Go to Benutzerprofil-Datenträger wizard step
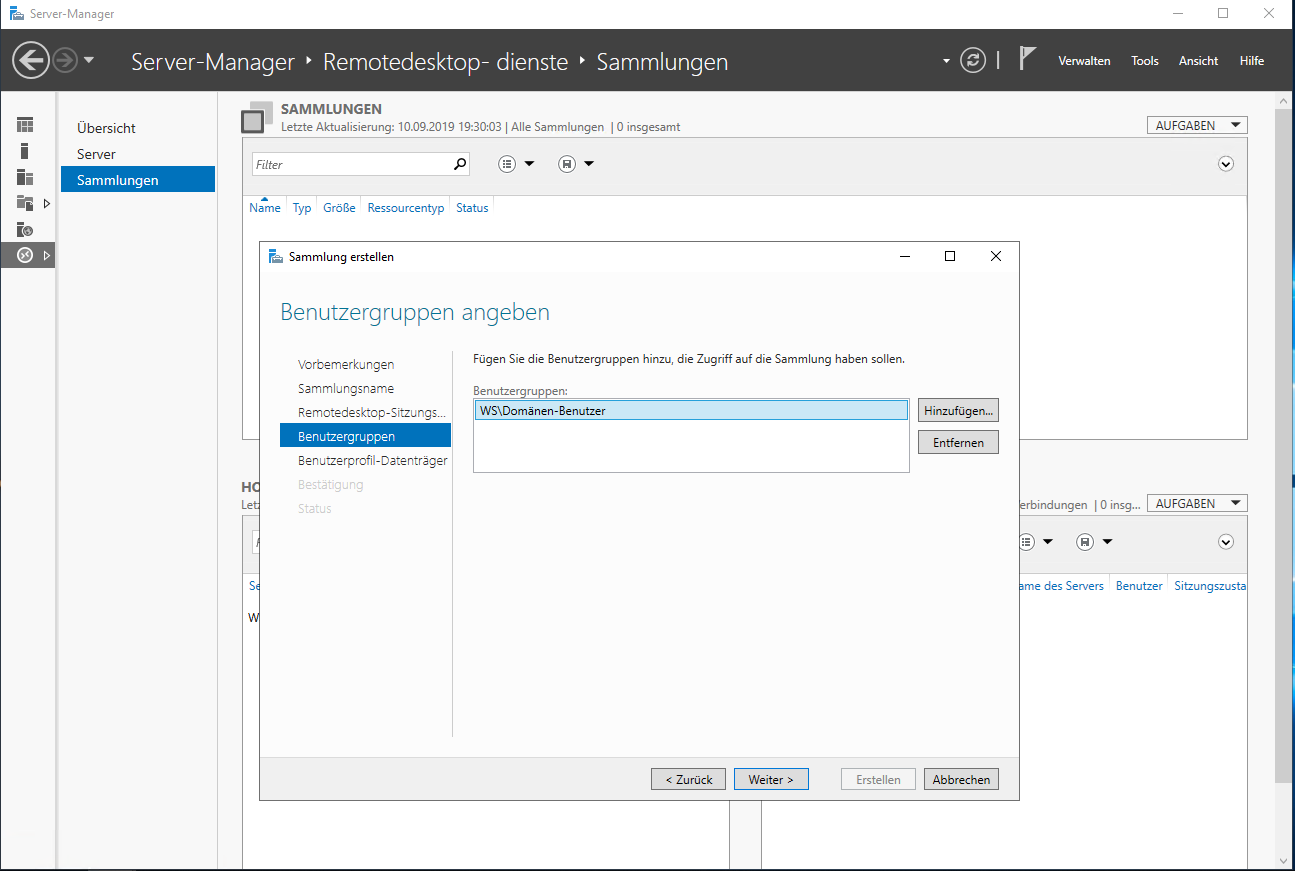The width and height of the screenshot is (1295, 871). pos(373,461)
